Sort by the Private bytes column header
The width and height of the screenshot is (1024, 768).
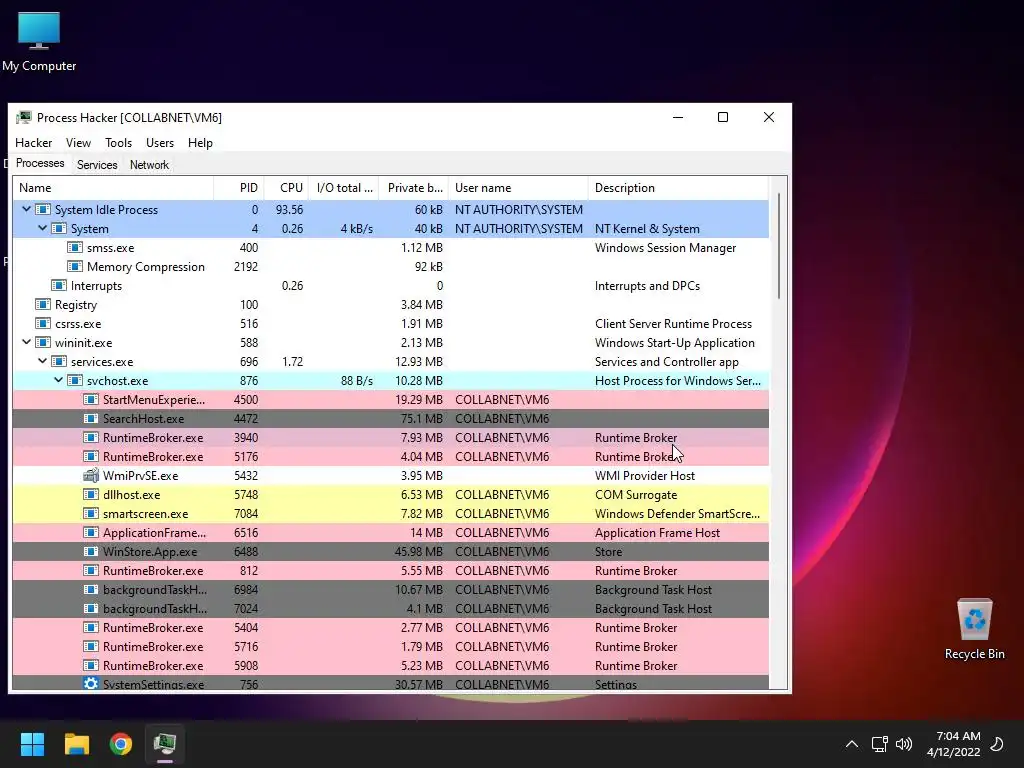point(413,188)
